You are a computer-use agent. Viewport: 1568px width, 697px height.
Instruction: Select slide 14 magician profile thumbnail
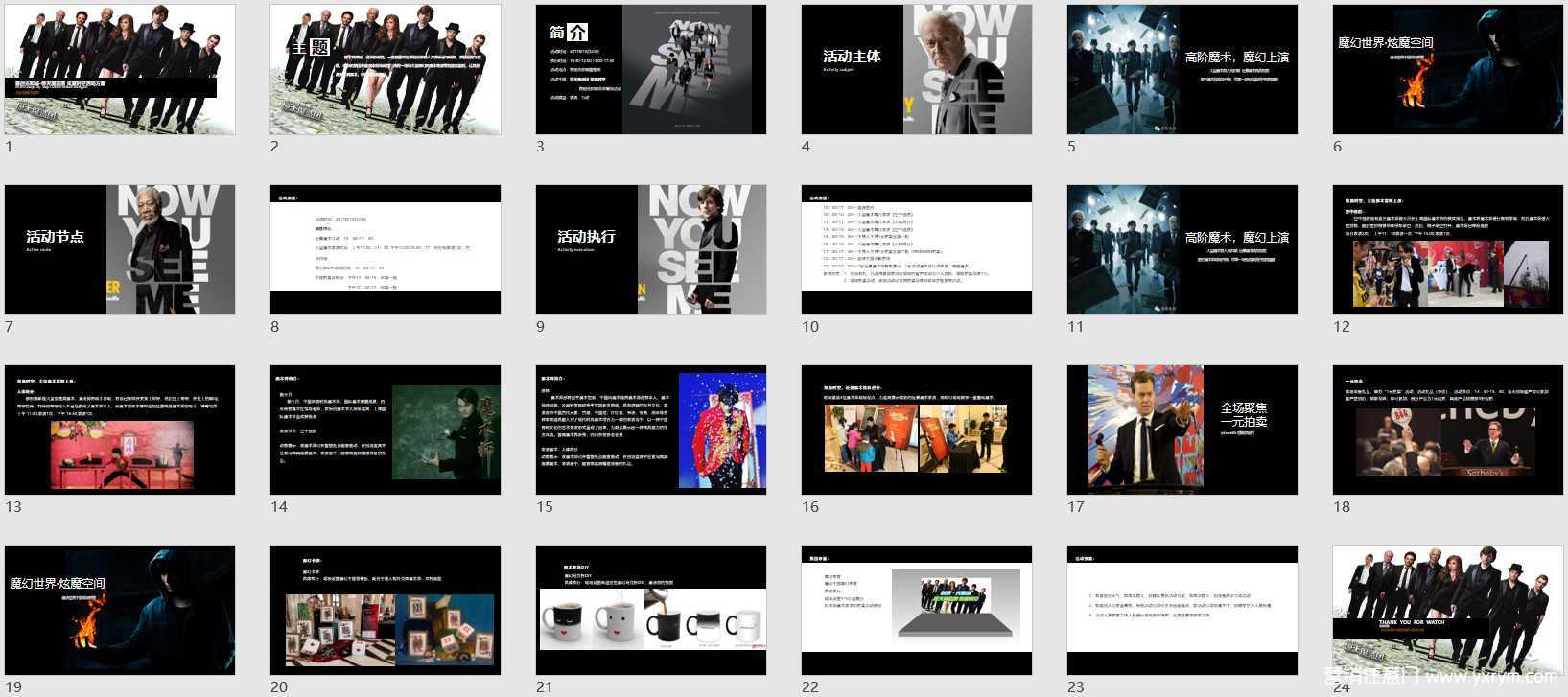pyautogui.click(x=386, y=430)
